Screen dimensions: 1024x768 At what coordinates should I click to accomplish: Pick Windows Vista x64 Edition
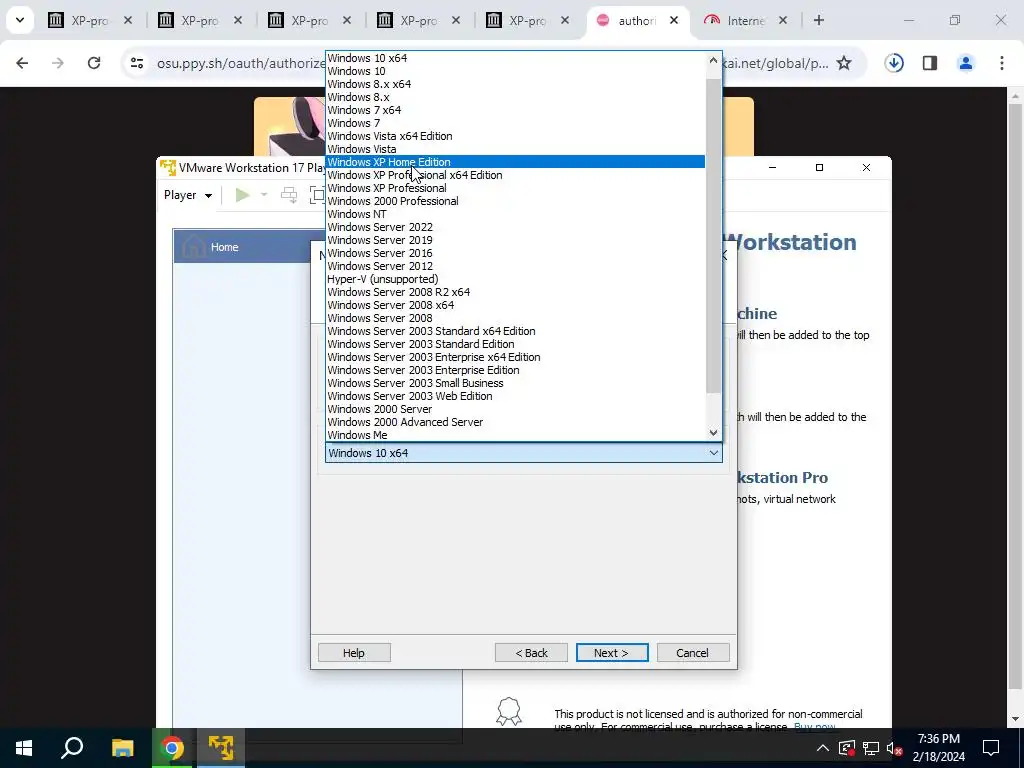515,136
